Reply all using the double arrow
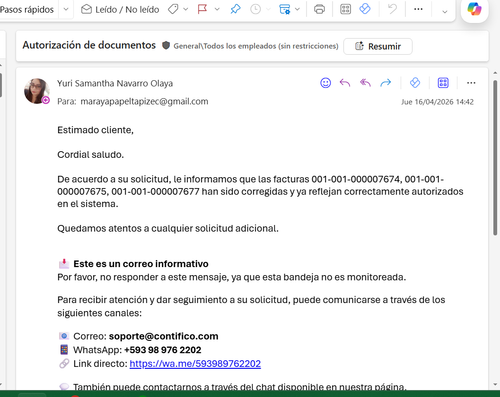 365,83
